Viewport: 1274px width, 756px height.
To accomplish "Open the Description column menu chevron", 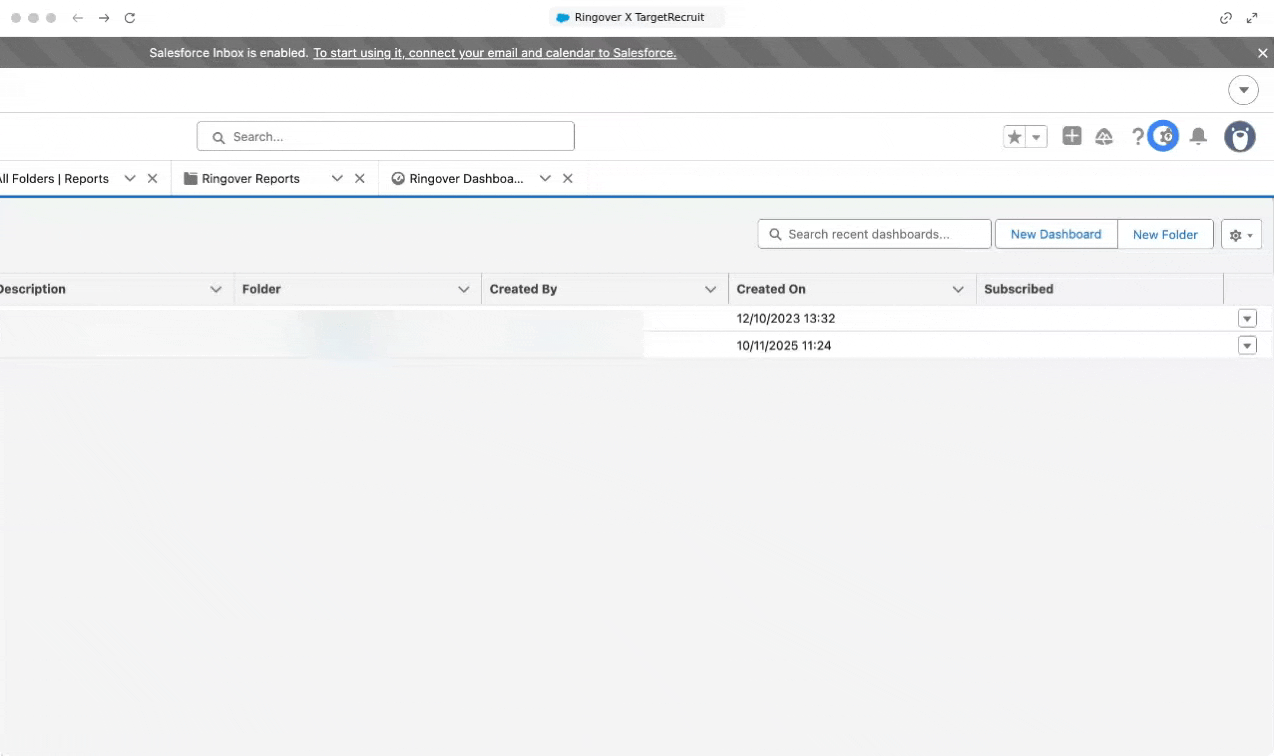I will point(216,289).
